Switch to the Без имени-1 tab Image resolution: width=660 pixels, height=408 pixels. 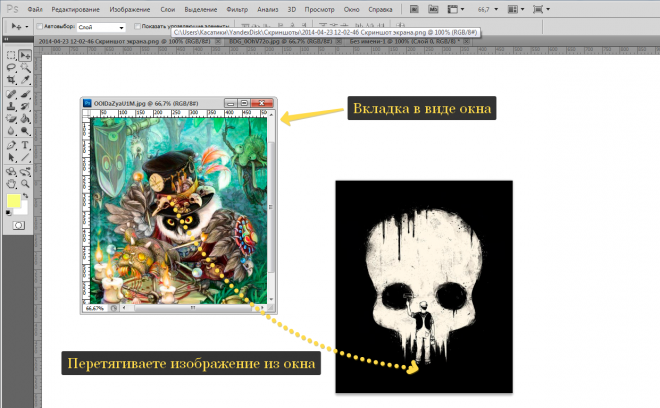click(406, 42)
